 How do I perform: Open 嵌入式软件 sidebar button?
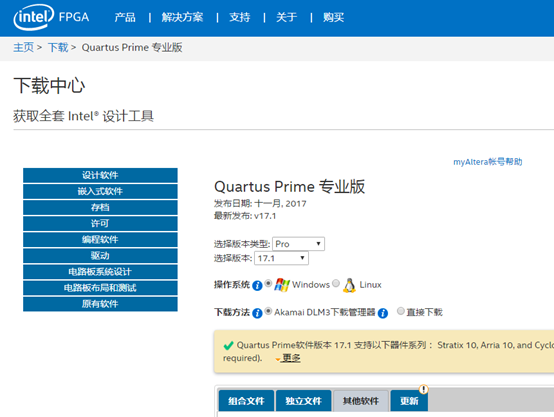coord(100,191)
